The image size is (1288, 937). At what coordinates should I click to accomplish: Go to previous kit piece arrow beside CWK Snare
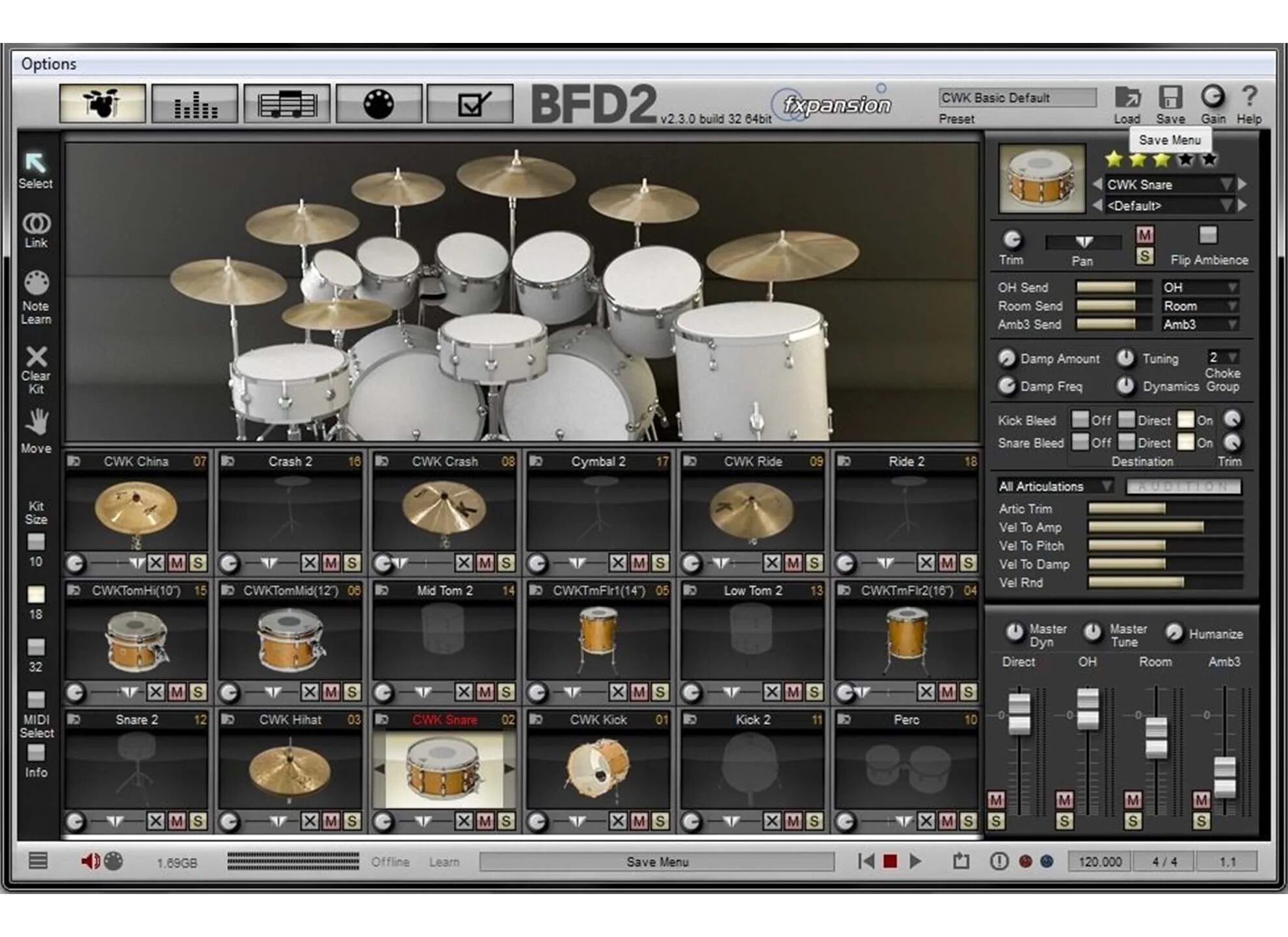pyautogui.click(x=1097, y=185)
